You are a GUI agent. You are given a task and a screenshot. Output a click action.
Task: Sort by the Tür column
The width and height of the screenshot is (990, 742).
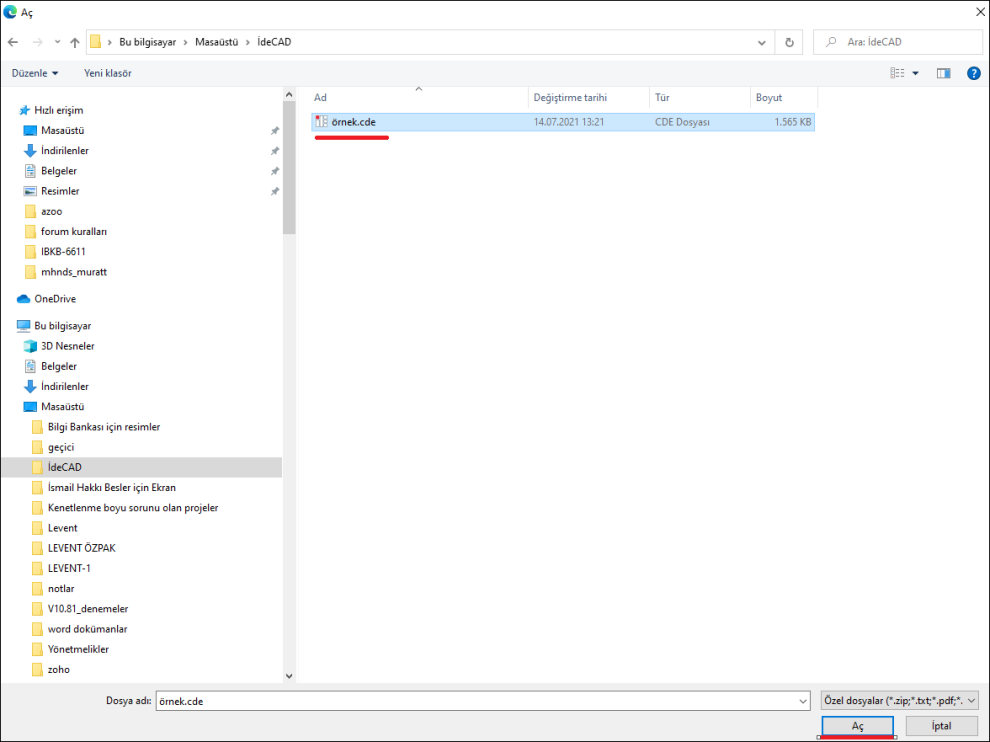(x=700, y=98)
